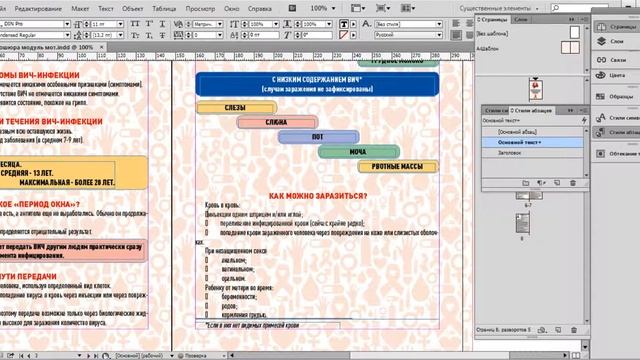Open the arrange documents dropdown icon
The width and height of the screenshot is (640, 360).
tap(408, 8)
